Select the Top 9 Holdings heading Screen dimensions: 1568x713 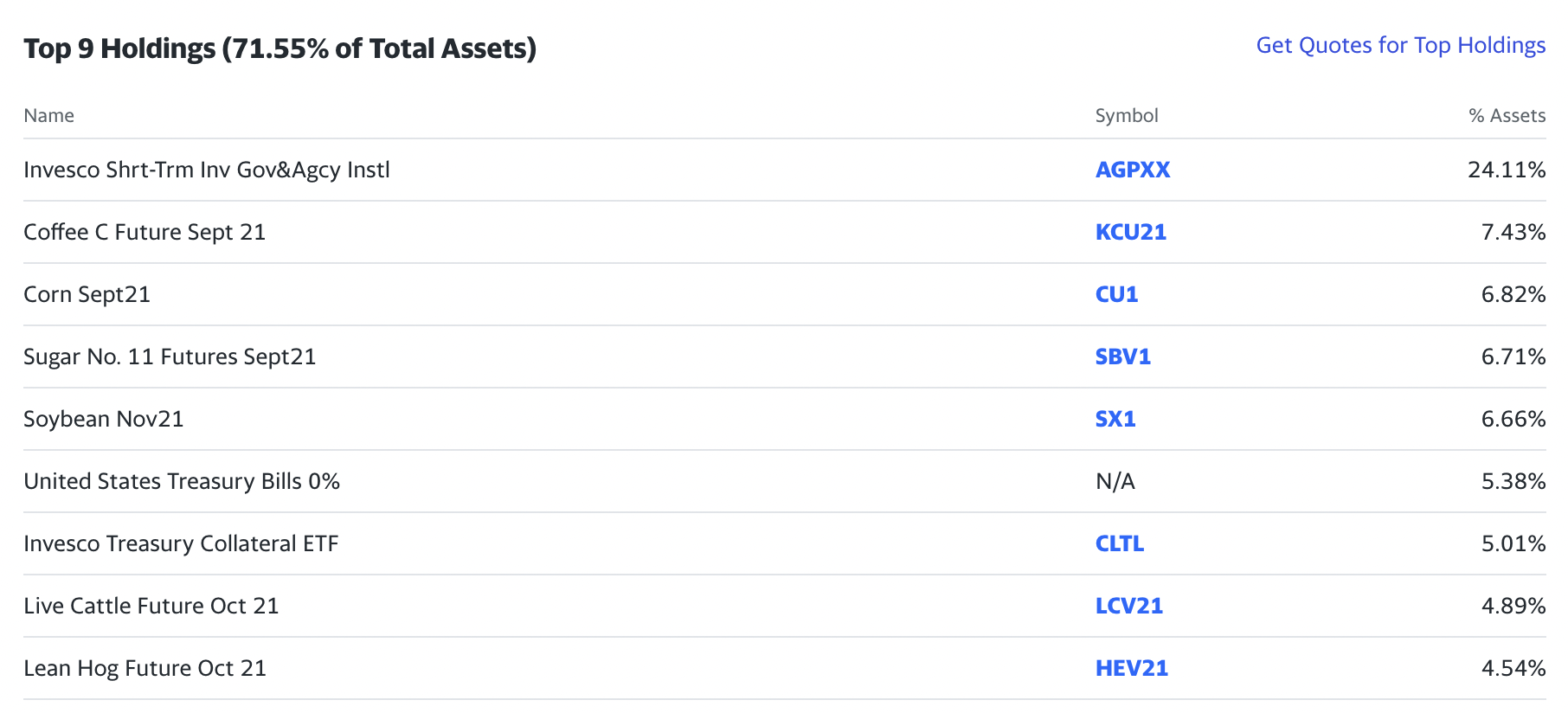280,48
